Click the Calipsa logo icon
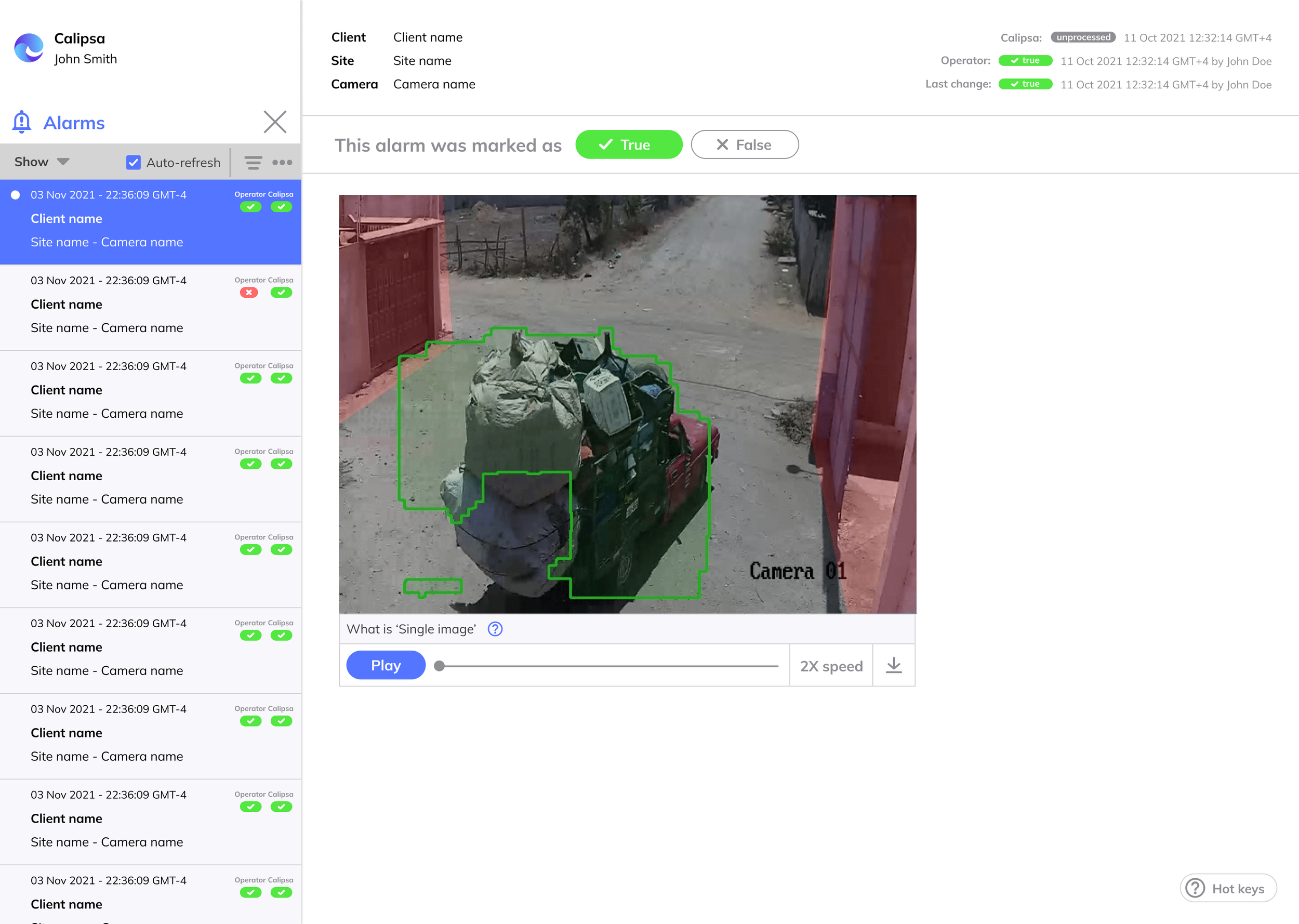 [x=29, y=48]
